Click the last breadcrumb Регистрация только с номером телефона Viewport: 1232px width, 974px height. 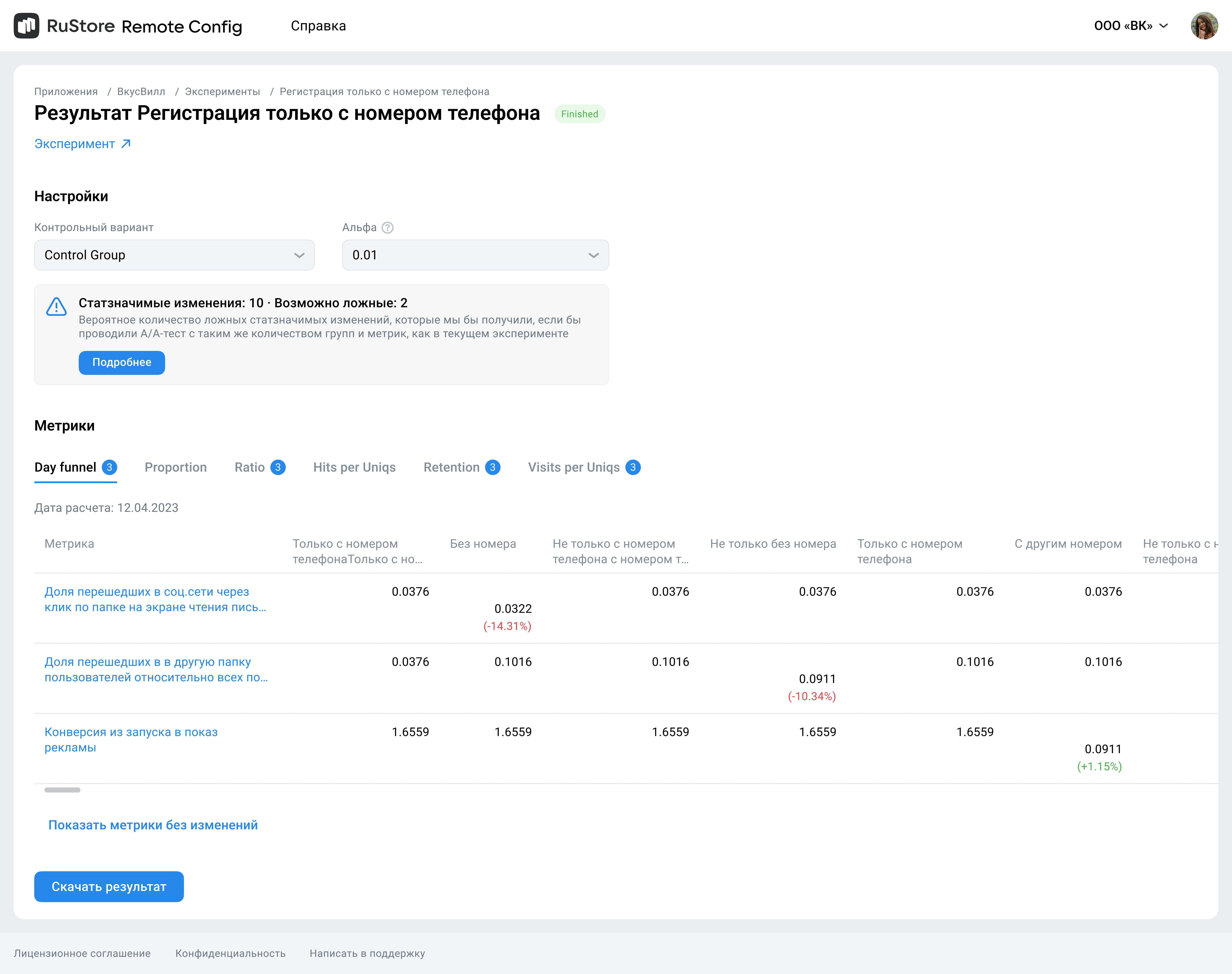[384, 92]
